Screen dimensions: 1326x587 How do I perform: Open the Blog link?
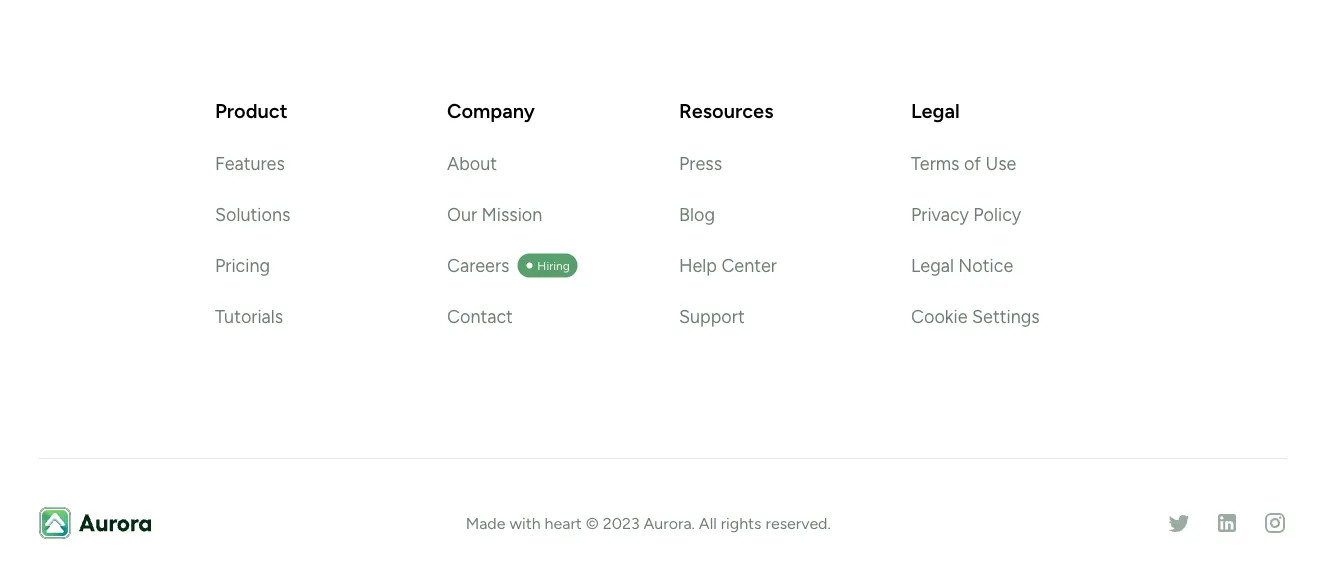pos(697,215)
